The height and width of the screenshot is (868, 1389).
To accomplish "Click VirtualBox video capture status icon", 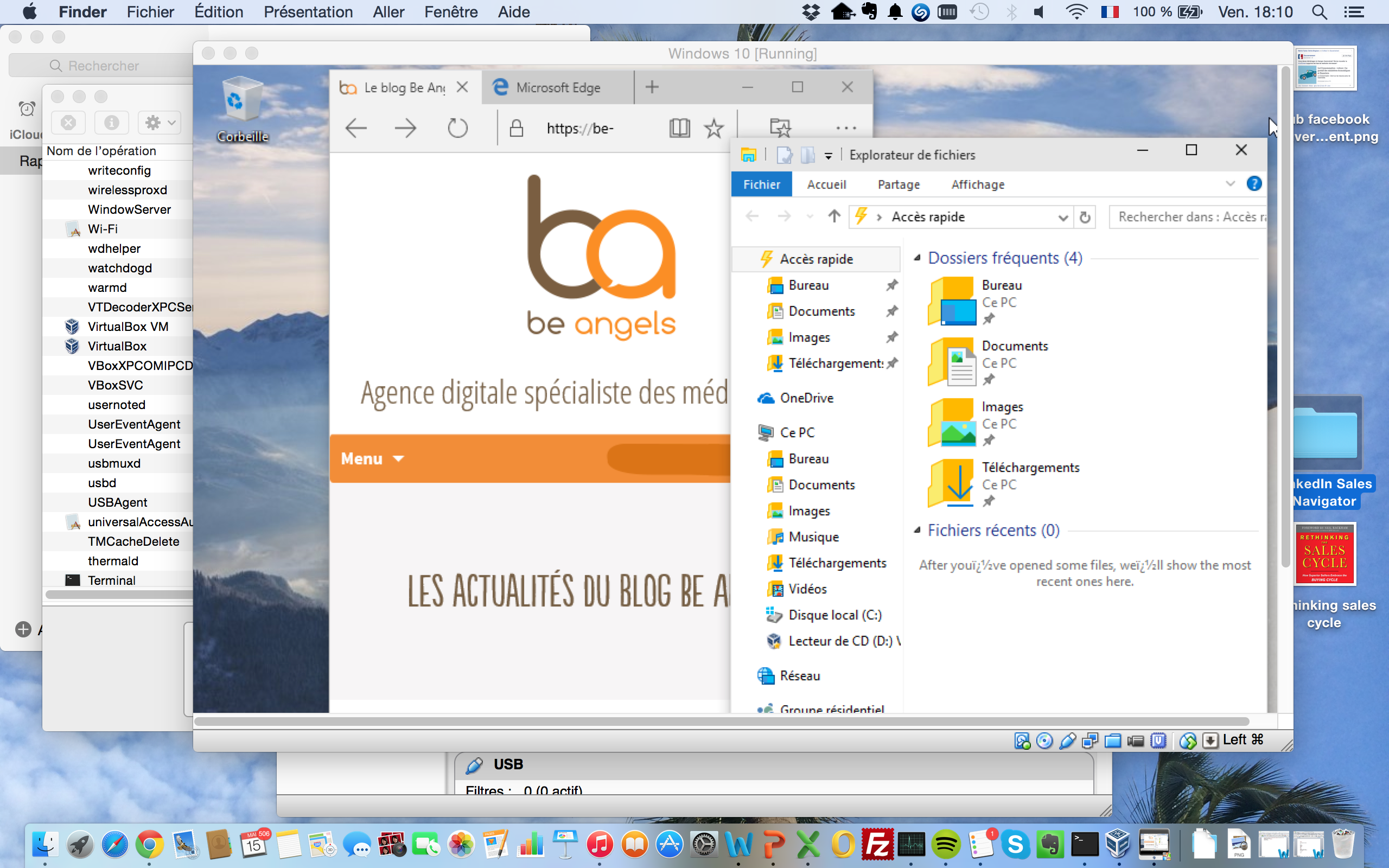I will (1135, 741).
